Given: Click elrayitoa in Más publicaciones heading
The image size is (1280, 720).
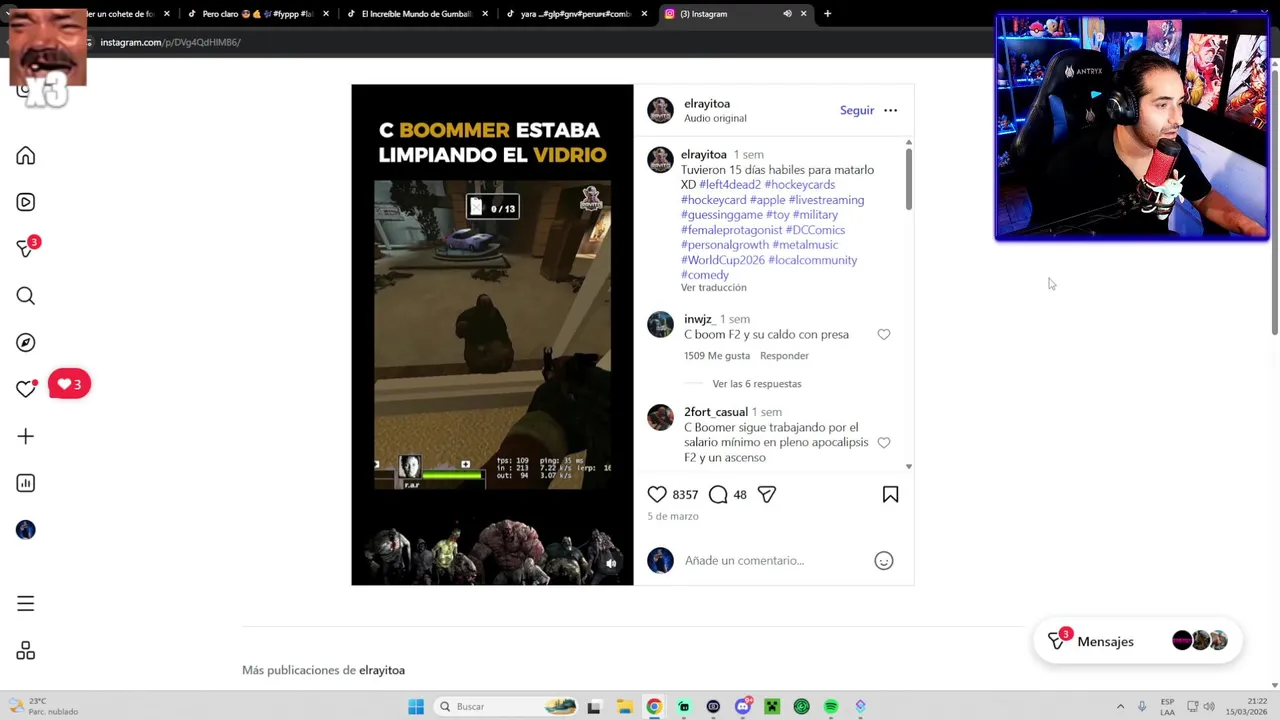Looking at the screenshot, I should (x=382, y=670).
